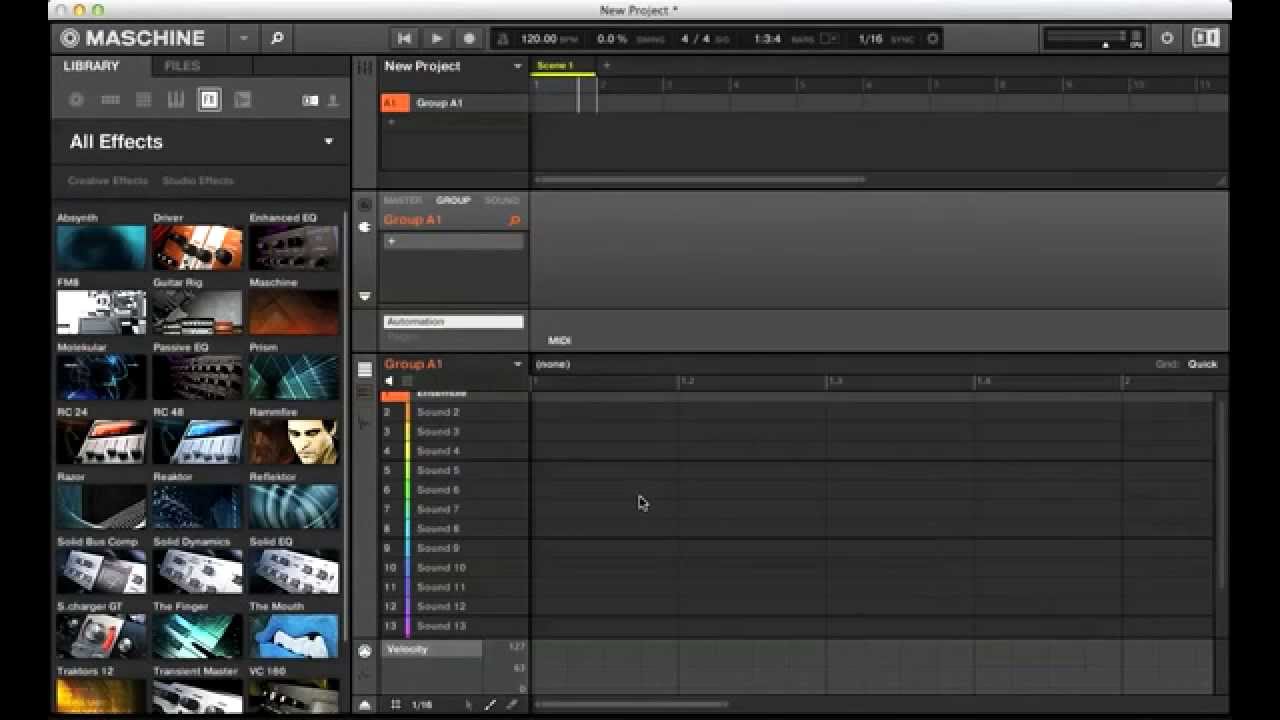Filter by Creative Effects
The width and height of the screenshot is (1280, 720).
107,181
